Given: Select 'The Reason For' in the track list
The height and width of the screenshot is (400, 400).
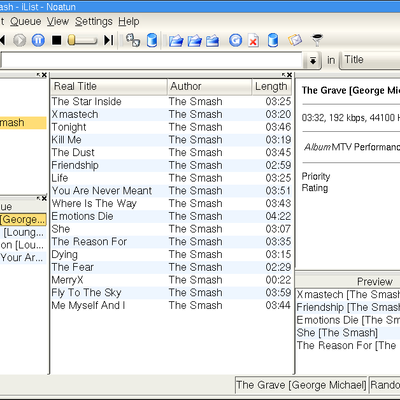Looking at the screenshot, I should pos(171,242).
